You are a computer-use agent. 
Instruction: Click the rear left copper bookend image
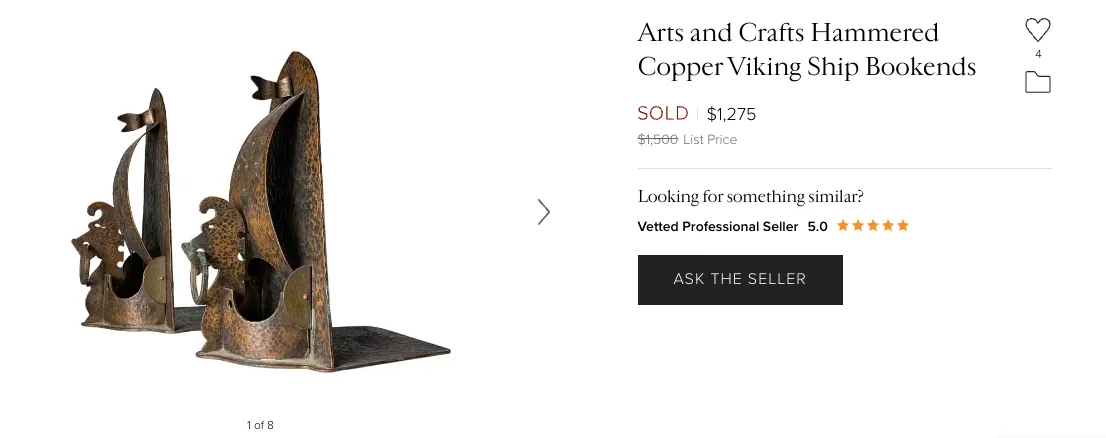click(127, 212)
